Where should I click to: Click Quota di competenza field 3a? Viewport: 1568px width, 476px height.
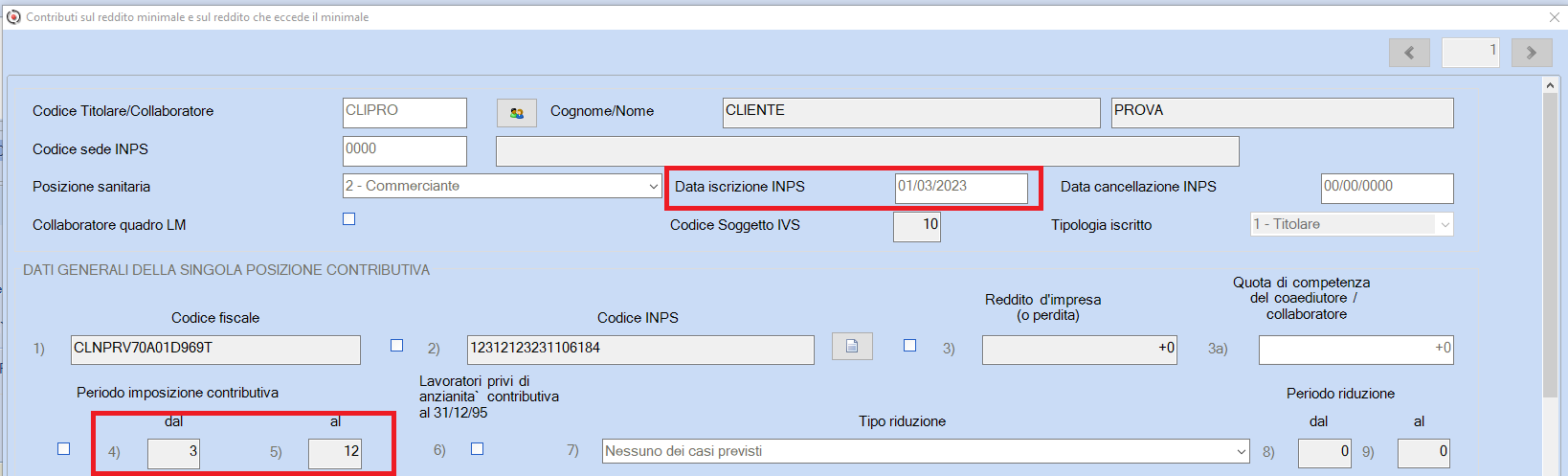click(x=1356, y=350)
